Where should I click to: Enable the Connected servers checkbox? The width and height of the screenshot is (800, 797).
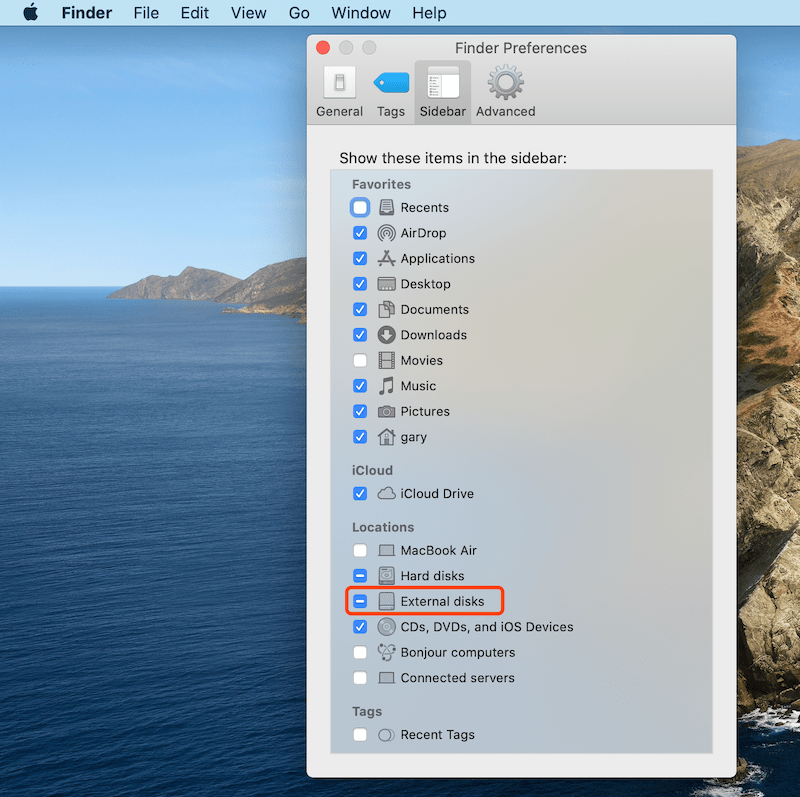tap(360, 678)
